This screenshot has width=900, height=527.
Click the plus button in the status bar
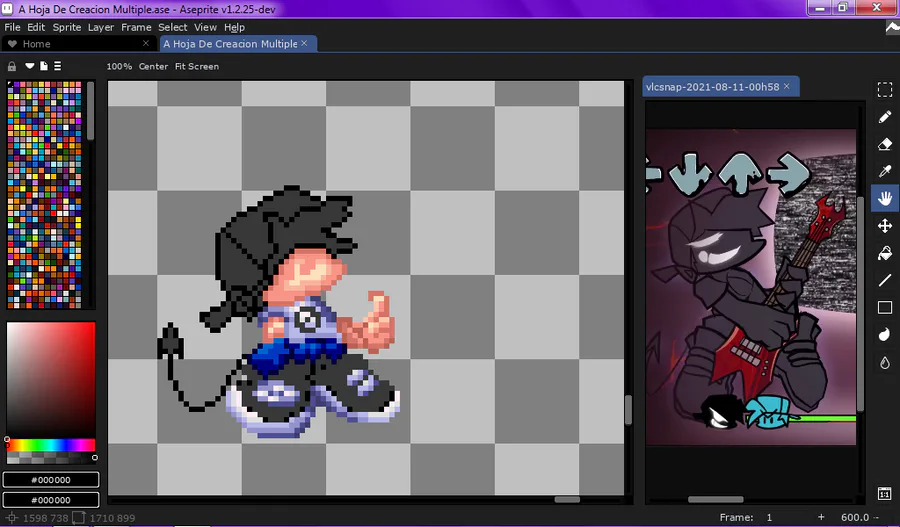pyautogui.click(x=821, y=517)
